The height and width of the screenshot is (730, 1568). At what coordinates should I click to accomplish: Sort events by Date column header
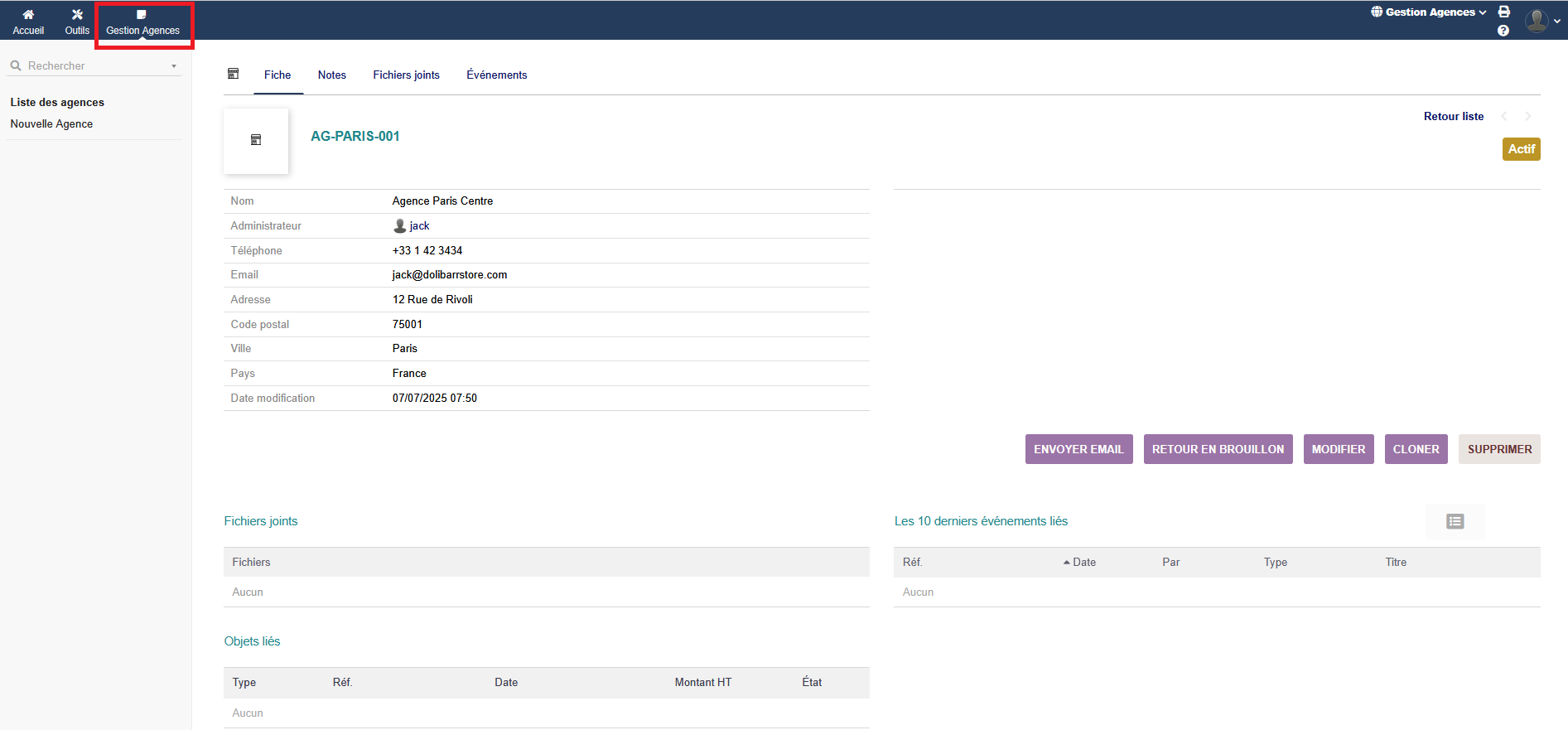tap(1083, 563)
